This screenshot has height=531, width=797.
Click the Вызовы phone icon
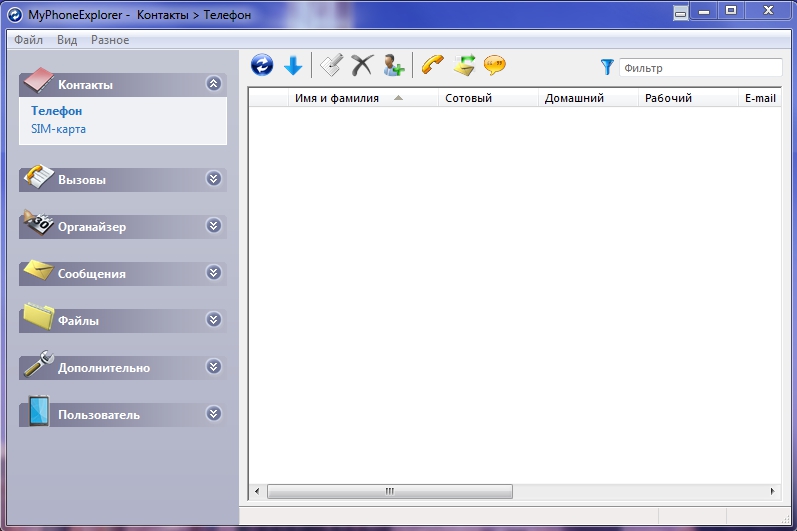coord(39,176)
